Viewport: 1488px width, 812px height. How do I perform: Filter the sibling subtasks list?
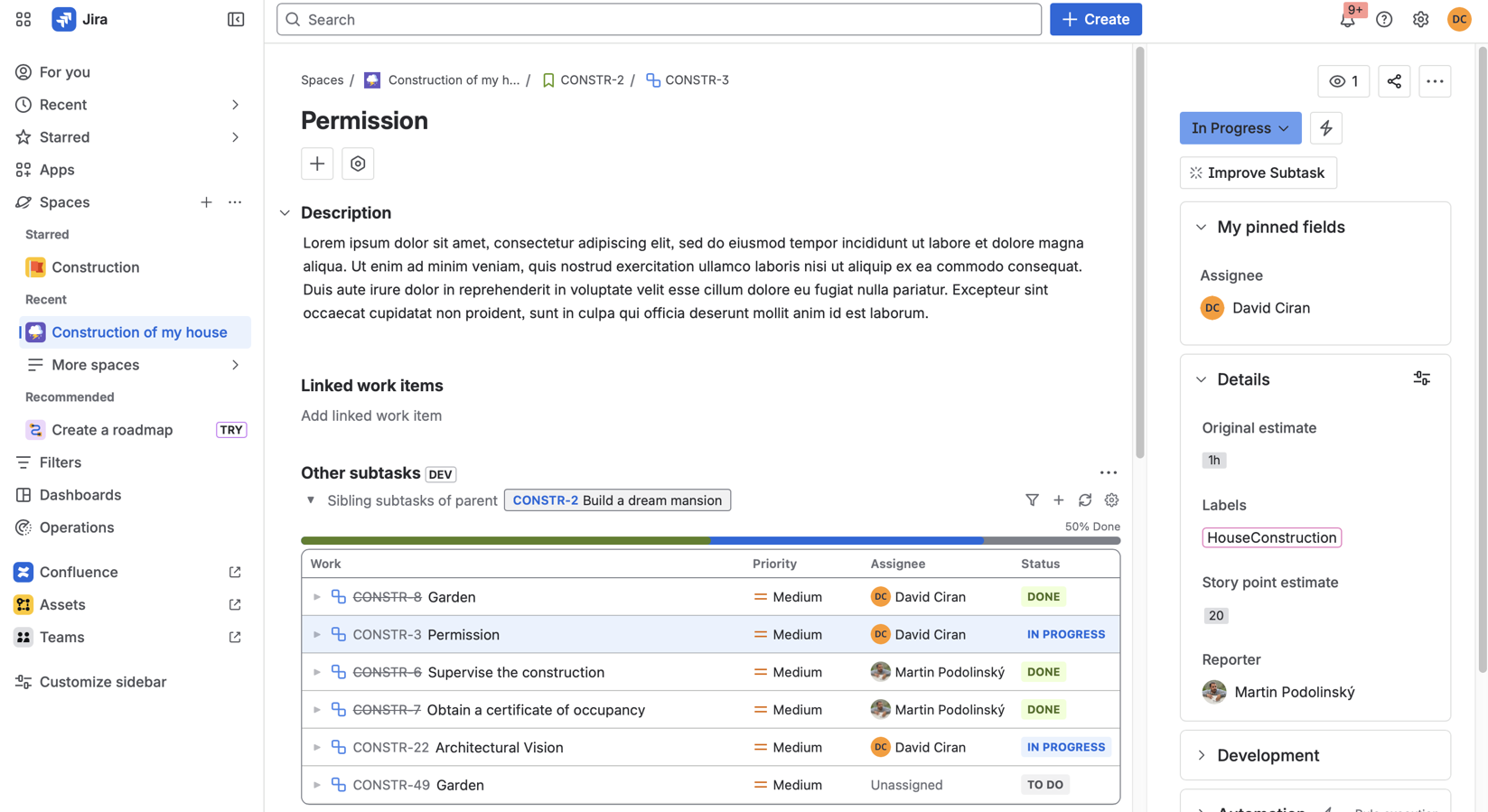click(1032, 500)
